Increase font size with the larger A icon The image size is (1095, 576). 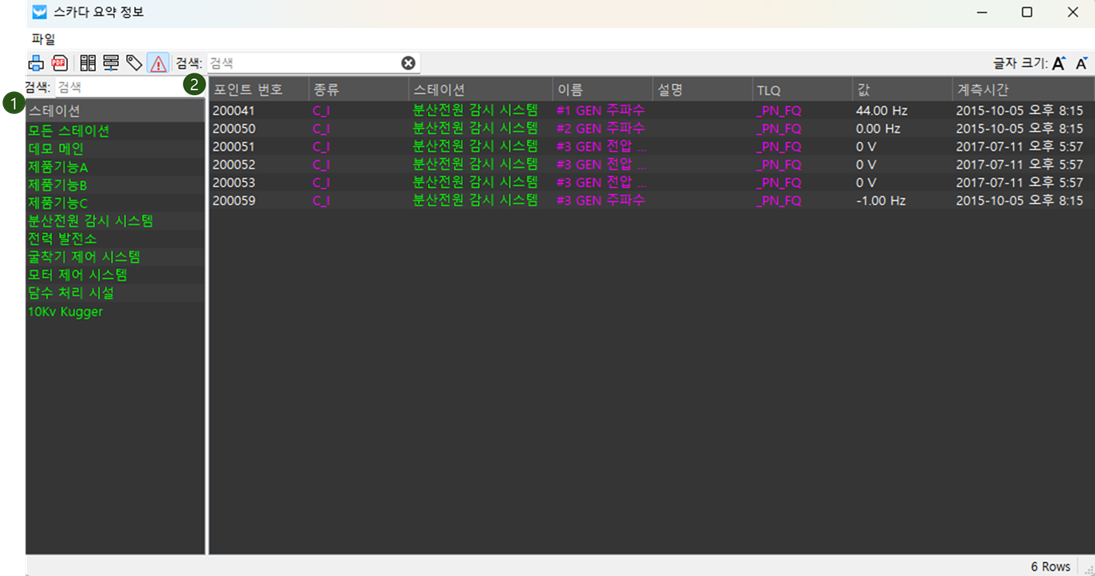coord(1059,63)
